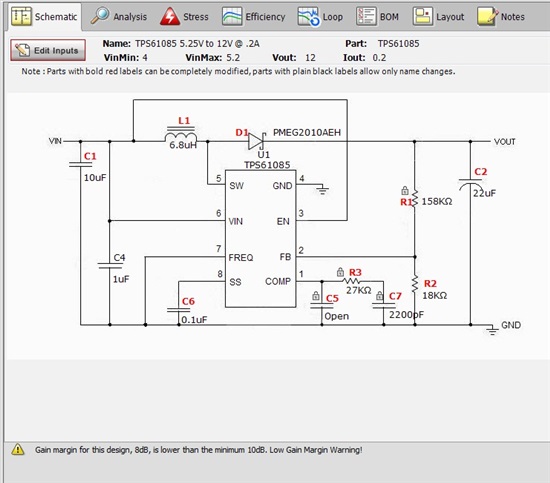Select the C6 capacitor label
Screen dimensions: 550x483
pos(188,301)
